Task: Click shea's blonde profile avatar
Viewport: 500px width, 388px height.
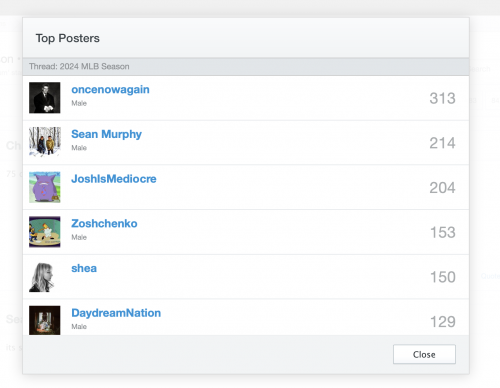Action: (x=45, y=276)
